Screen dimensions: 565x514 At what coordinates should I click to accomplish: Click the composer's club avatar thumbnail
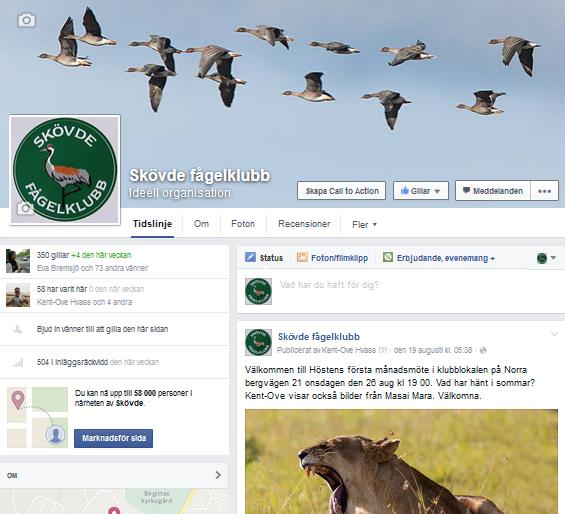pyautogui.click(x=258, y=291)
